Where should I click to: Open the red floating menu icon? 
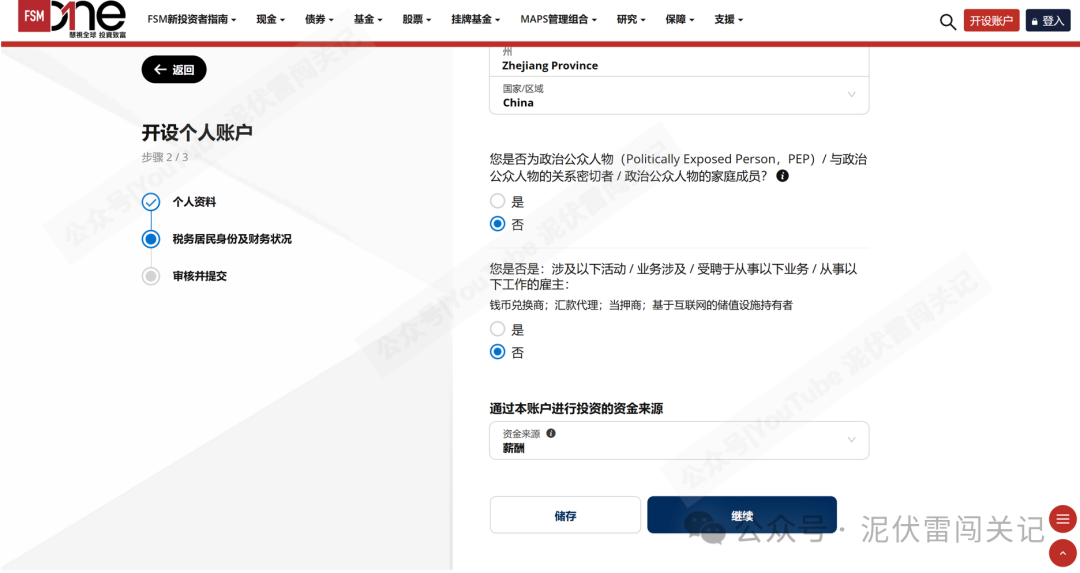point(1063,519)
